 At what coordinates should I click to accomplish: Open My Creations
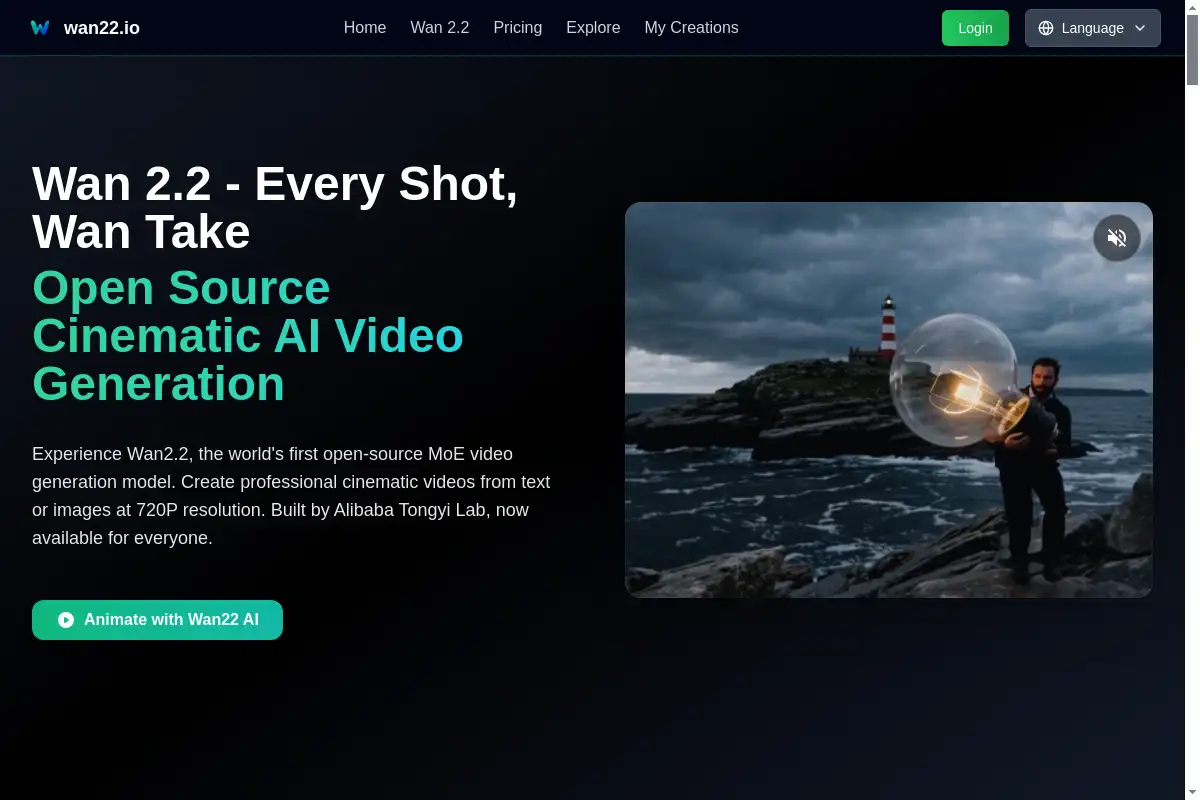click(x=691, y=28)
